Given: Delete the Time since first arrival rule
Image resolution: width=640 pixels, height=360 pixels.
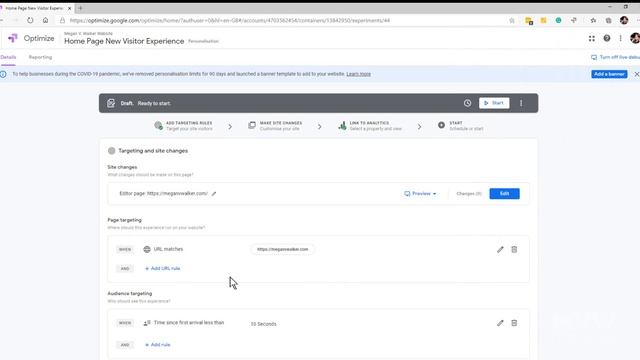Looking at the screenshot, I should coord(514,323).
